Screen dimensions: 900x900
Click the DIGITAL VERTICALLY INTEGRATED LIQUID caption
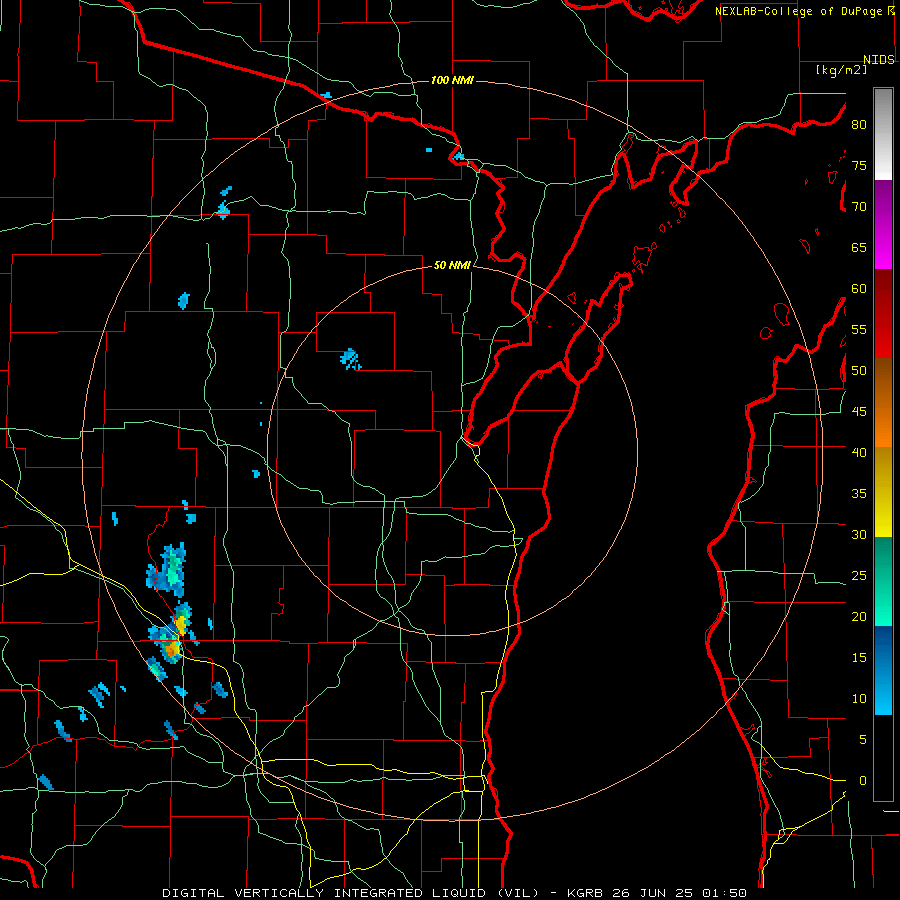pos(351,893)
